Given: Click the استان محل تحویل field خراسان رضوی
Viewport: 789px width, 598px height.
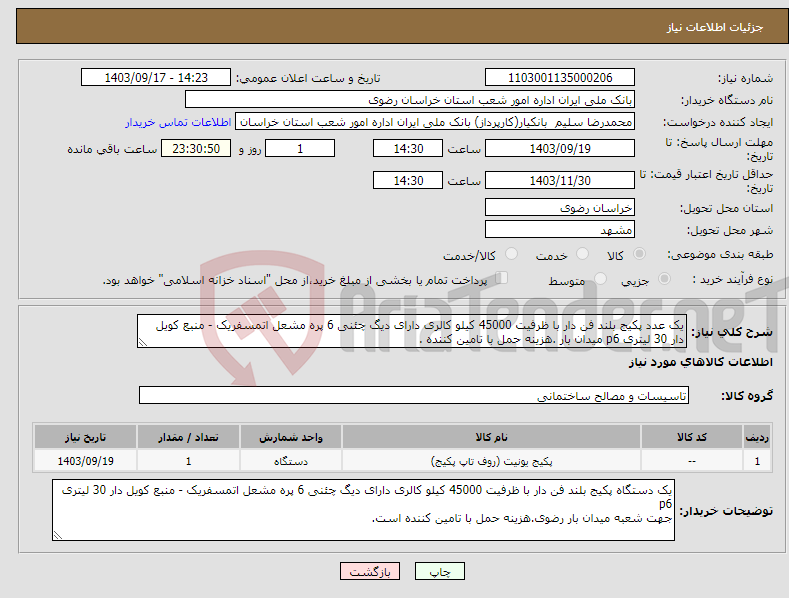Looking at the screenshot, I should pyautogui.click(x=560, y=207).
